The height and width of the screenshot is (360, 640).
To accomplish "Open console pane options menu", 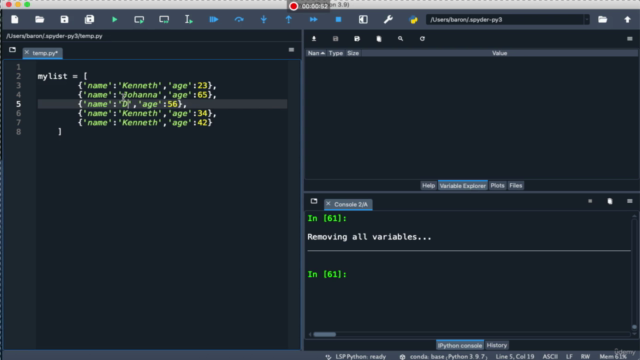I will 630,201.
